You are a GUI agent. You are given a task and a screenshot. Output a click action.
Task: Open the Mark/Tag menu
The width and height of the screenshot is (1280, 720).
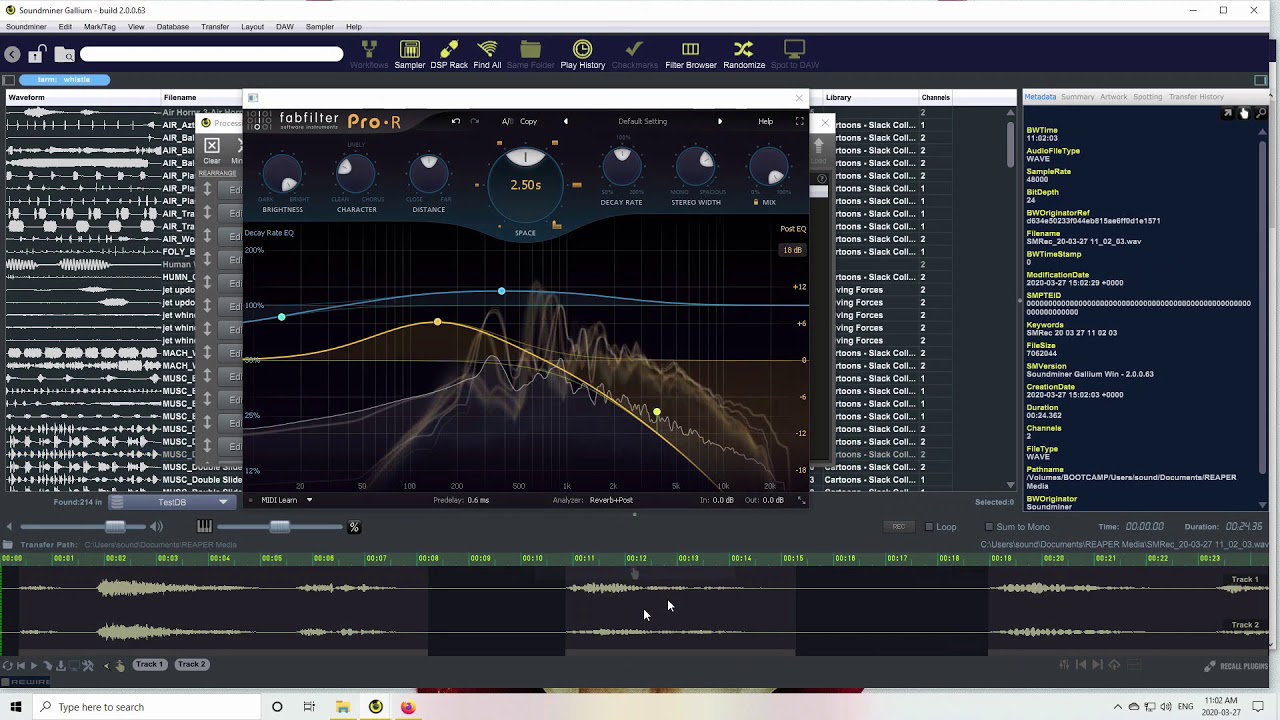pos(99,27)
